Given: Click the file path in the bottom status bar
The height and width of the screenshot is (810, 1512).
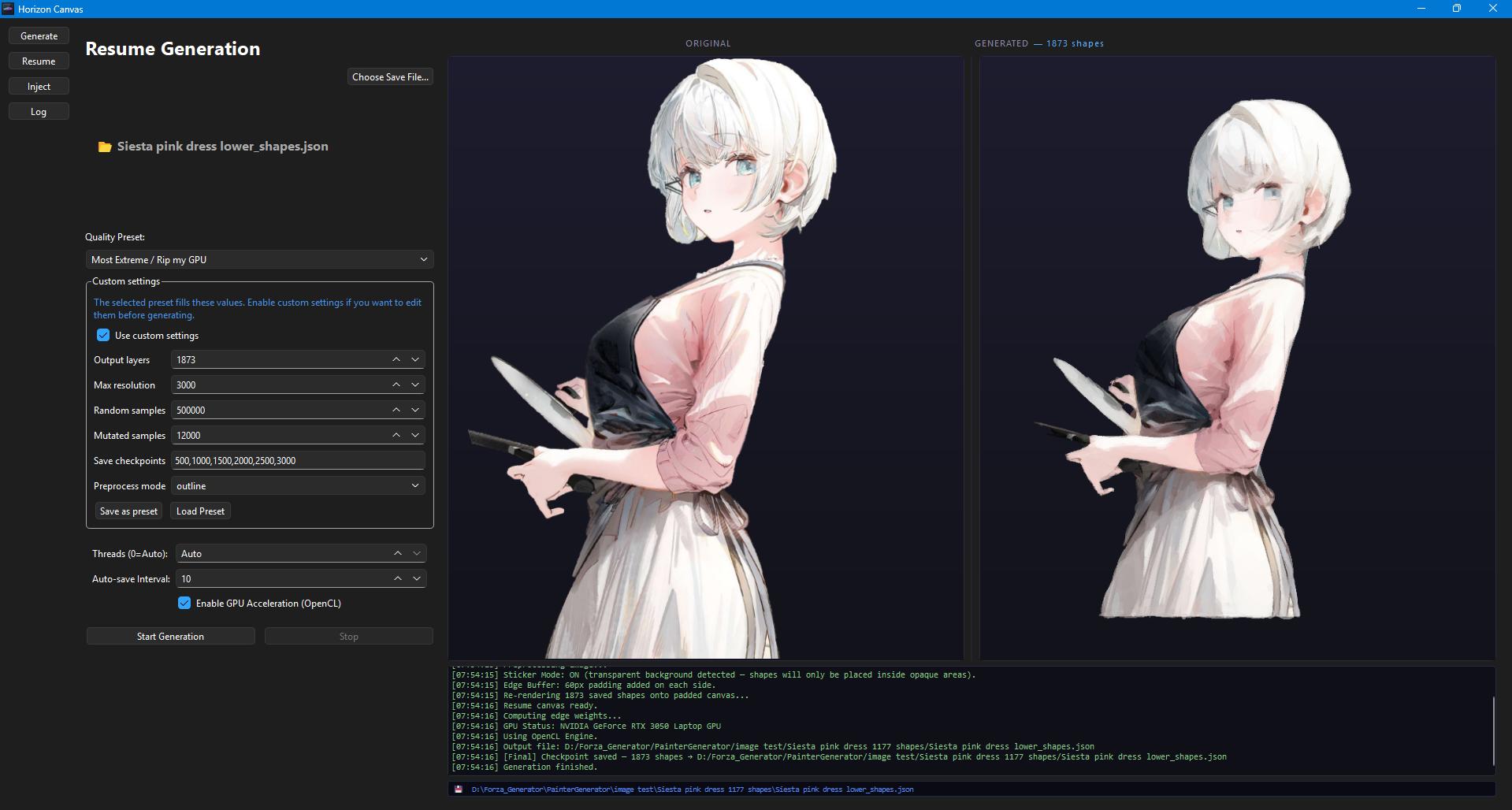Looking at the screenshot, I should [693, 789].
